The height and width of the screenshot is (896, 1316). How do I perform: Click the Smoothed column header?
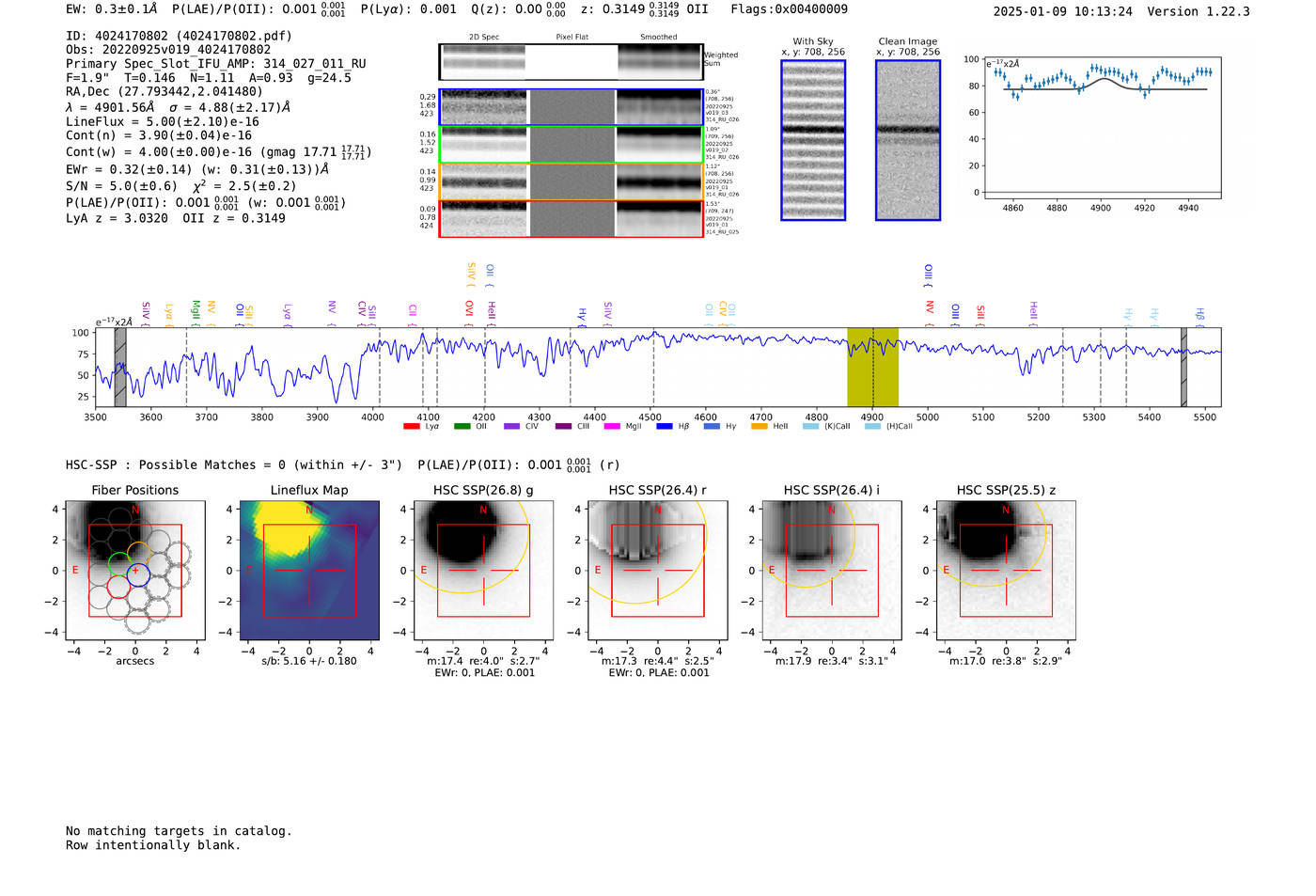click(x=659, y=38)
